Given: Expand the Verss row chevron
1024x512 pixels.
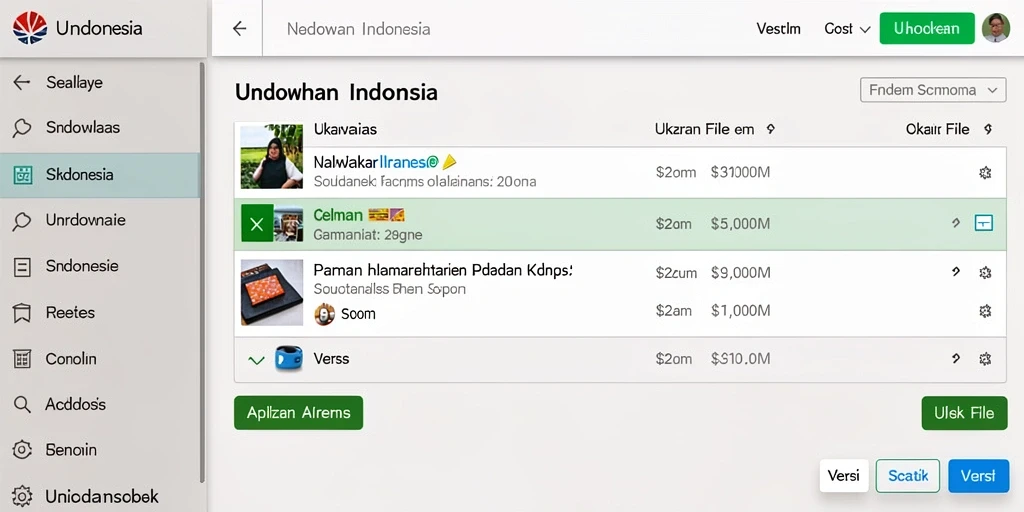Looking at the screenshot, I should 257,360.
